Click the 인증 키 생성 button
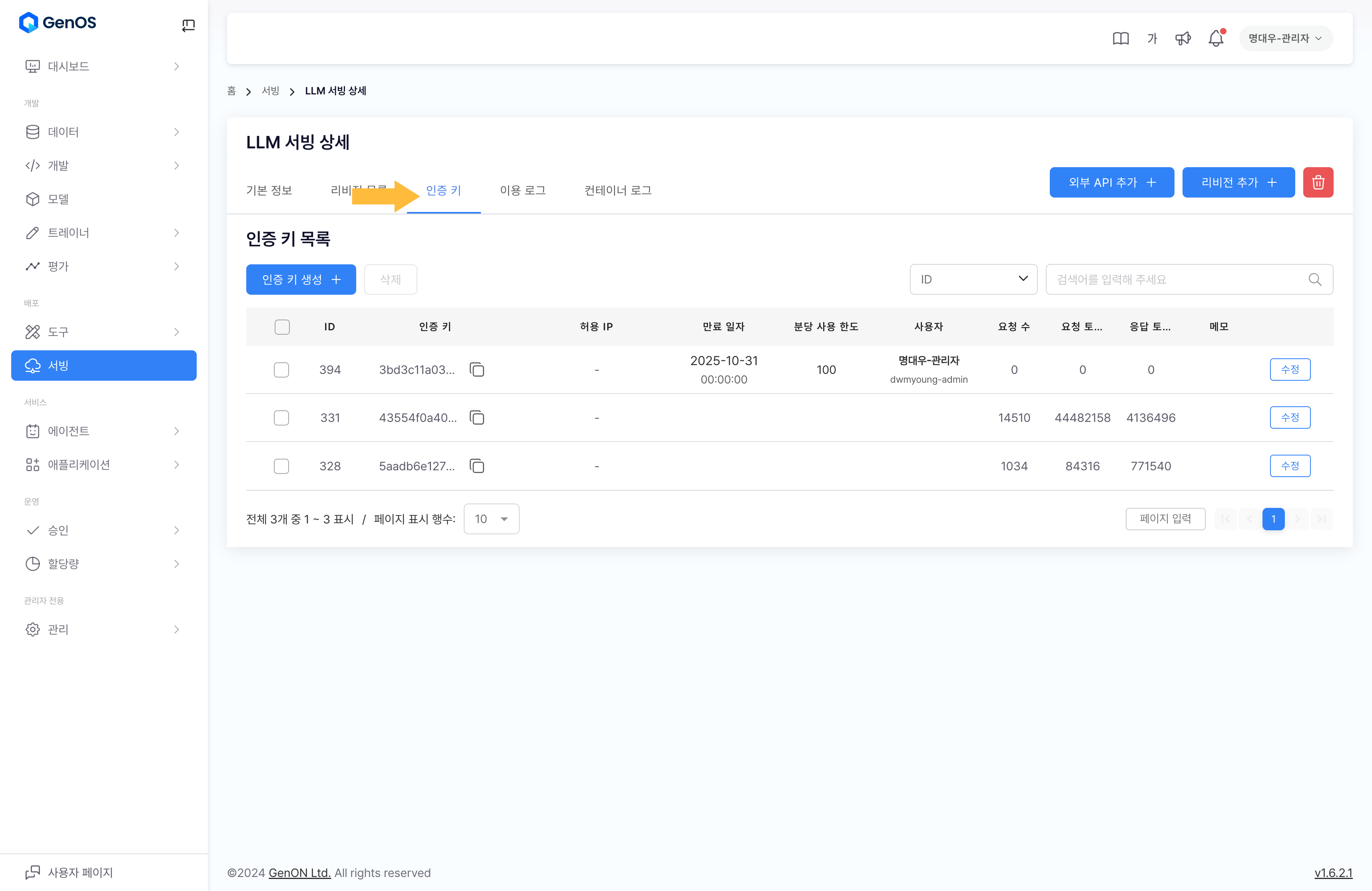Image resolution: width=1372 pixels, height=891 pixels. pos(301,280)
